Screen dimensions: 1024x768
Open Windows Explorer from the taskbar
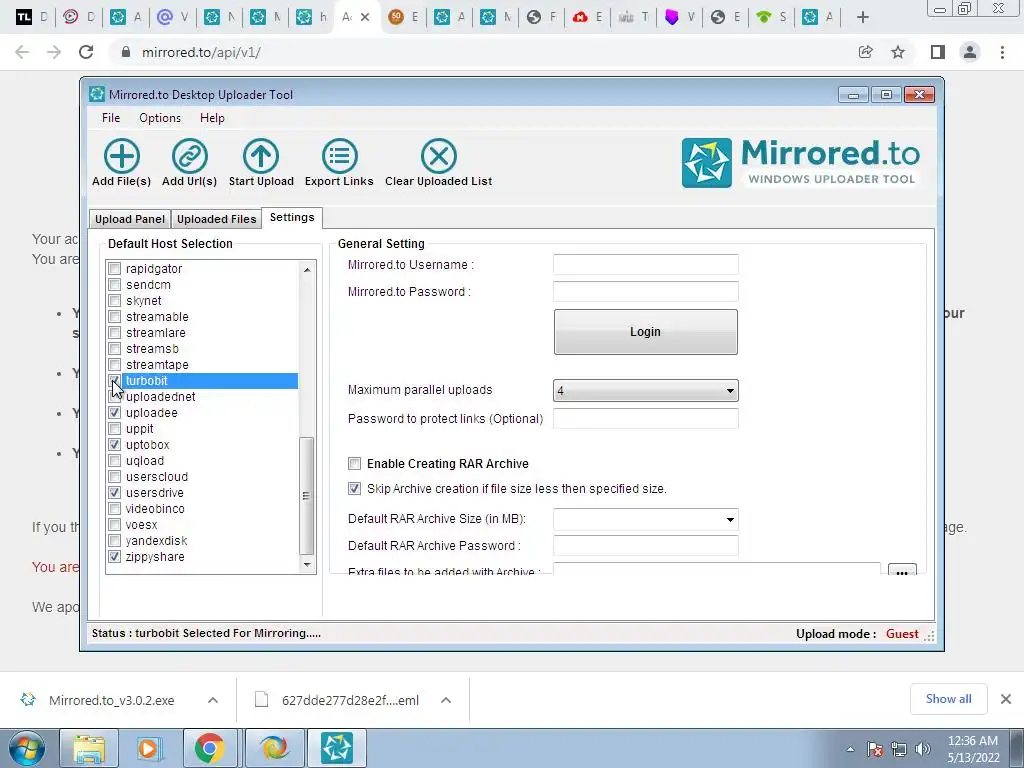89,748
